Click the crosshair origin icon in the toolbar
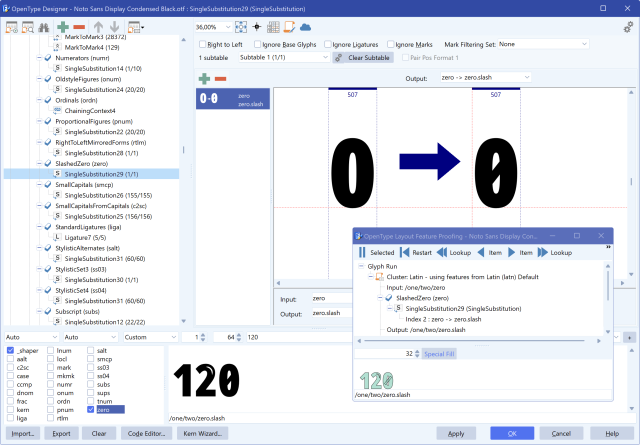This screenshot has height=445, width=640. coord(257,27)
